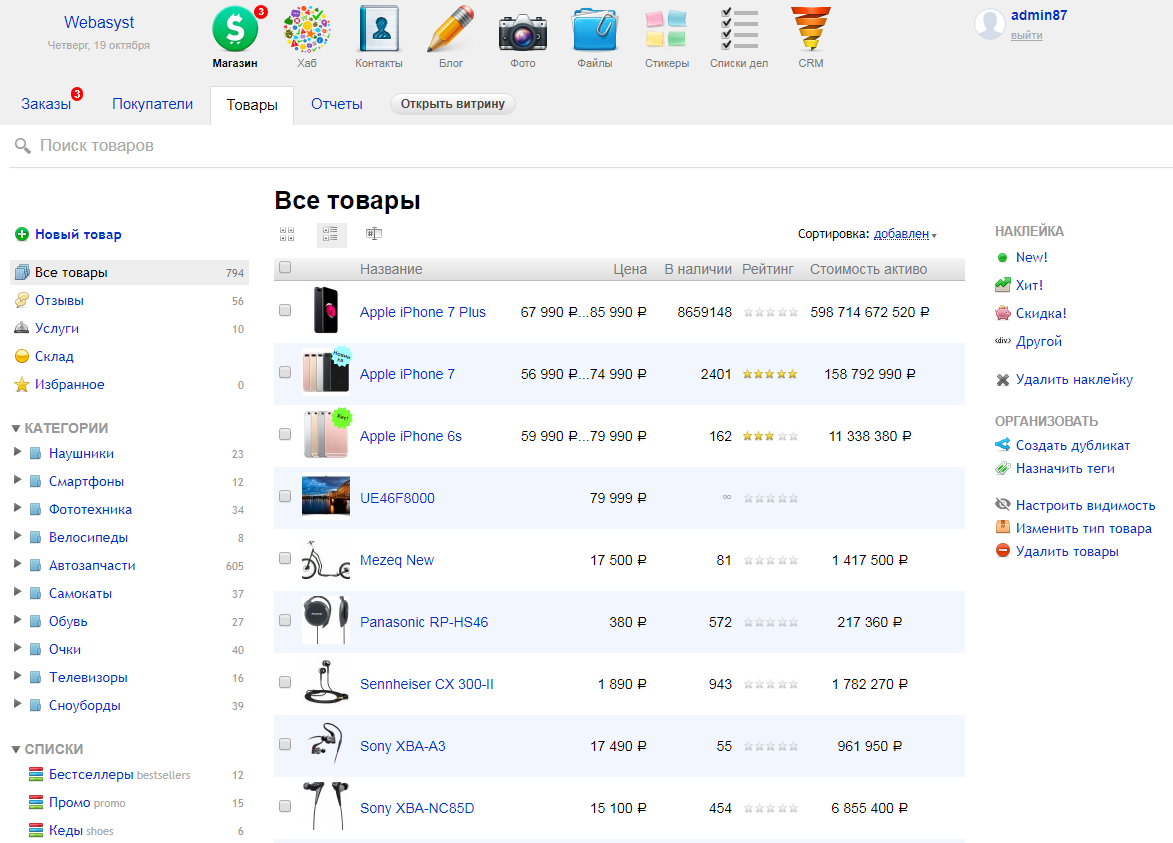1173x843 pixels.
Task: Open the Заказы tab
Action: [46, 104]
